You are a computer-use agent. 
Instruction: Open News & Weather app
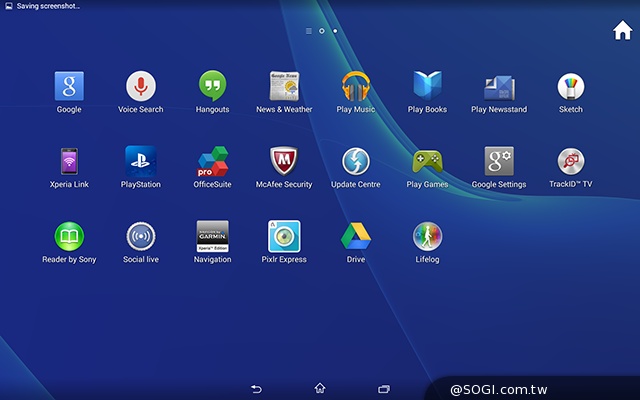[x=284, y=86]
